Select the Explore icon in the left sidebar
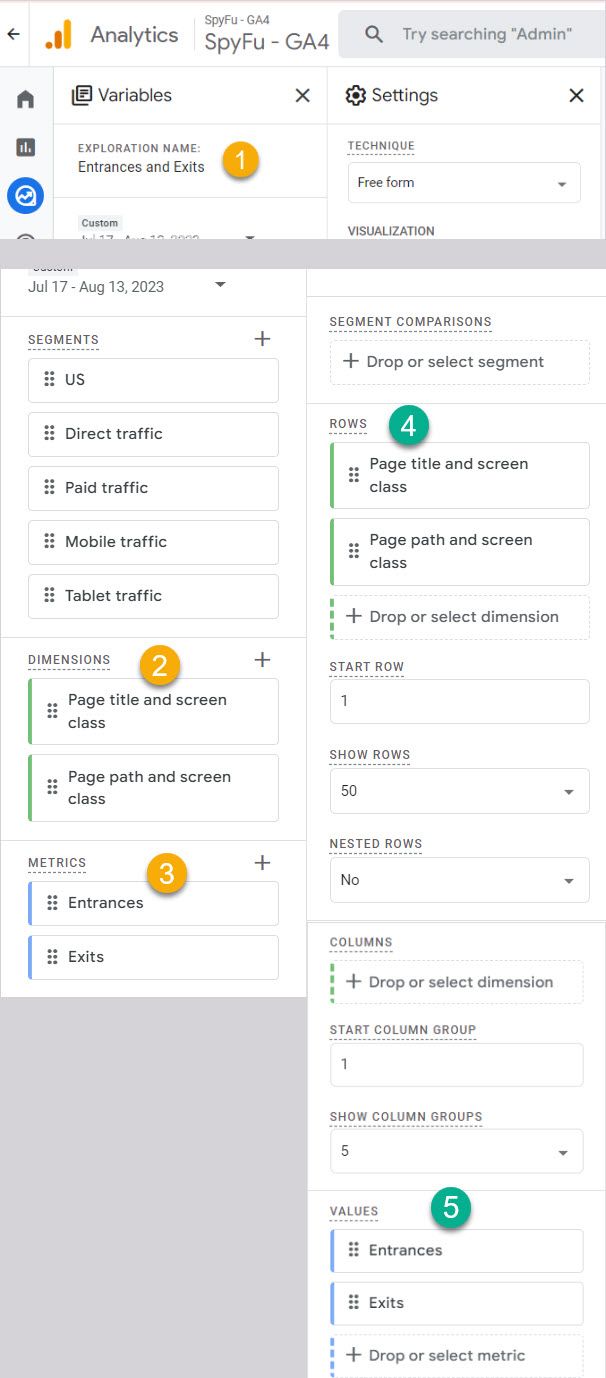The width and height of the screenshot is (606, 1378). tap(26, 195)
